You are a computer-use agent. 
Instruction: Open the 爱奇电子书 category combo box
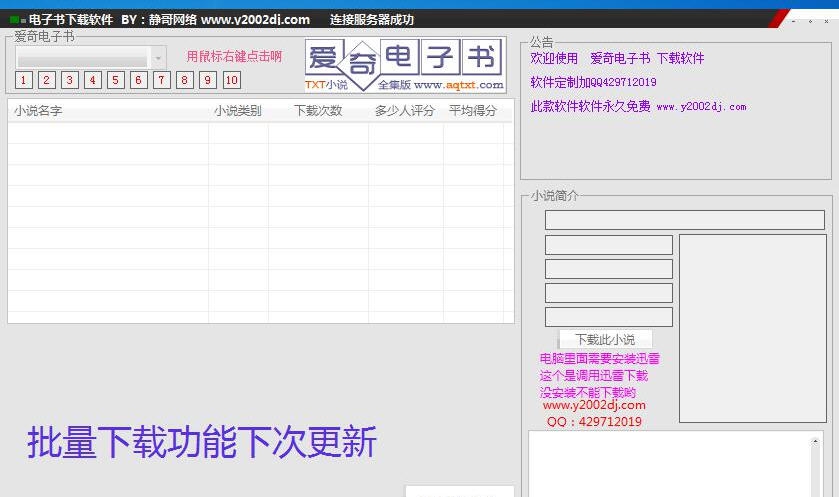click(x=91, y=57)
